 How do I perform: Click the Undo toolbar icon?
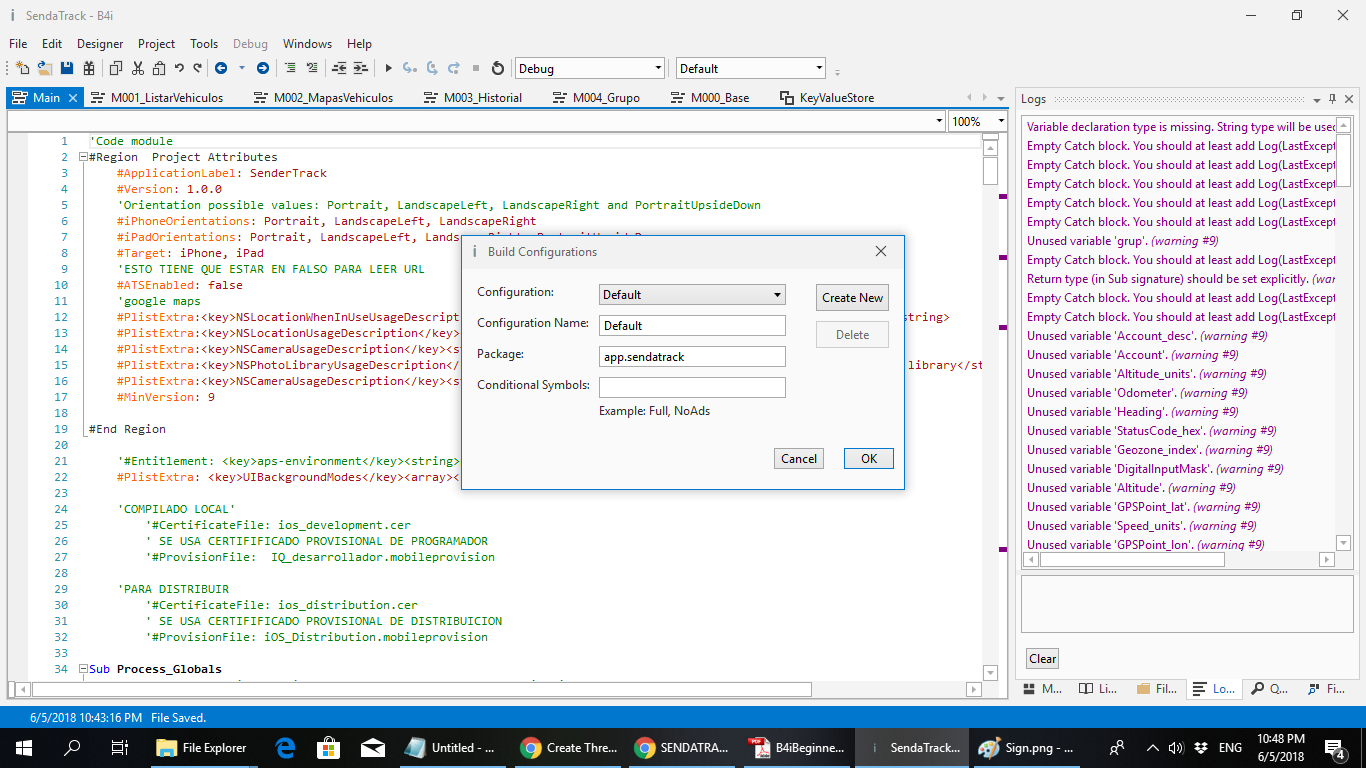click(x=179, y=69)
